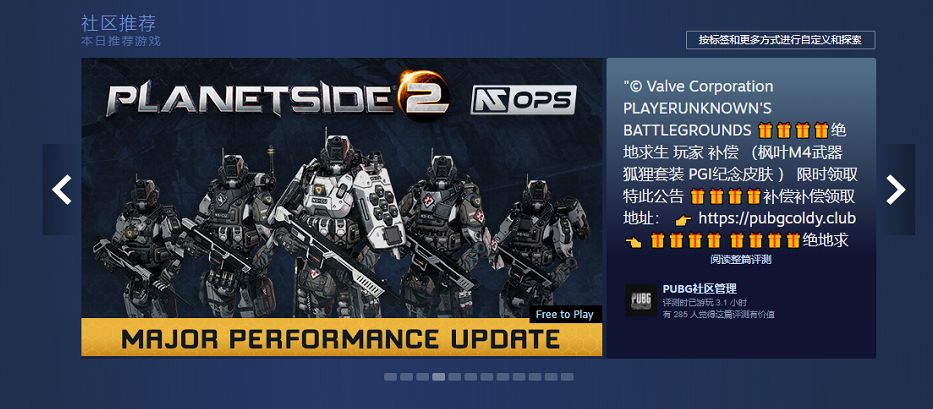933x409 pixels.
Task: Click the PlanetSide 2 title logo
Action: pos(277,96)
